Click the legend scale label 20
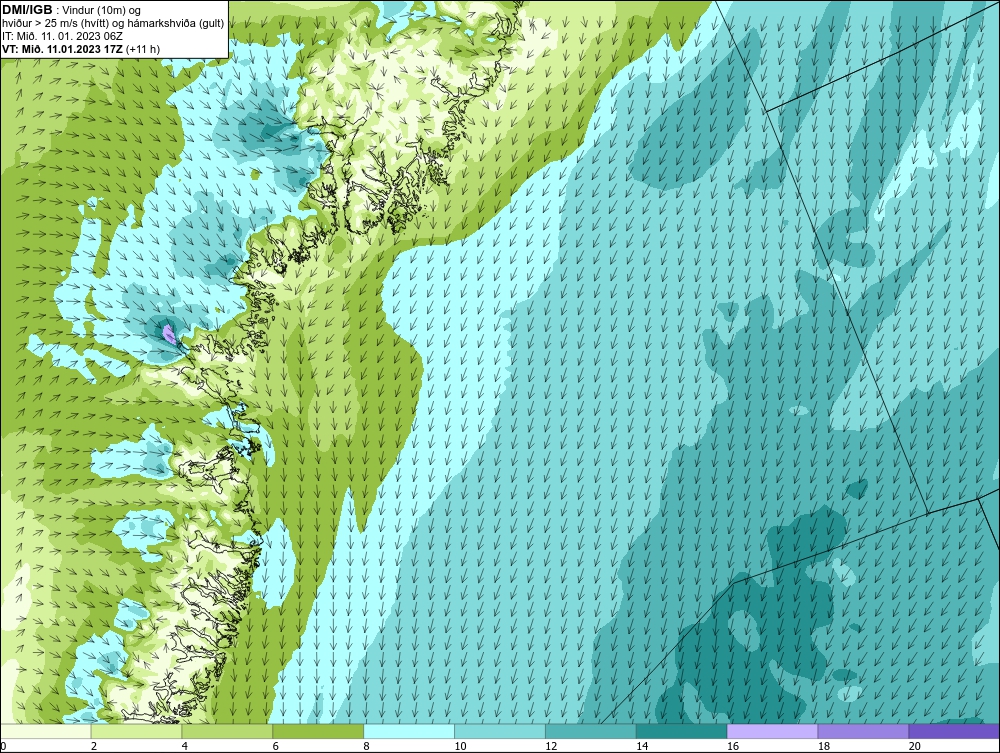Image resolution: width=1000 pixels, height=753 pixels. [x=914, y=746]
